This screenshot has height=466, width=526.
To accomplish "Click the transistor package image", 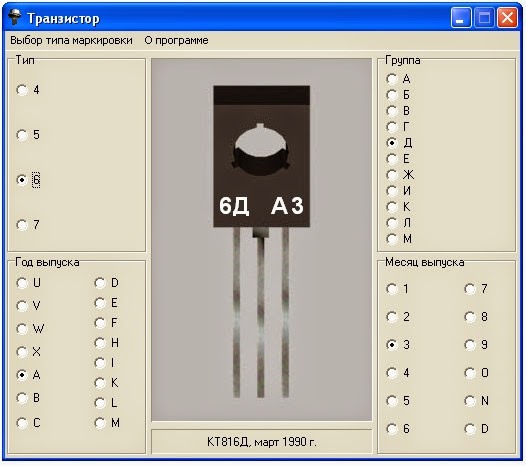I will [262, 240].
